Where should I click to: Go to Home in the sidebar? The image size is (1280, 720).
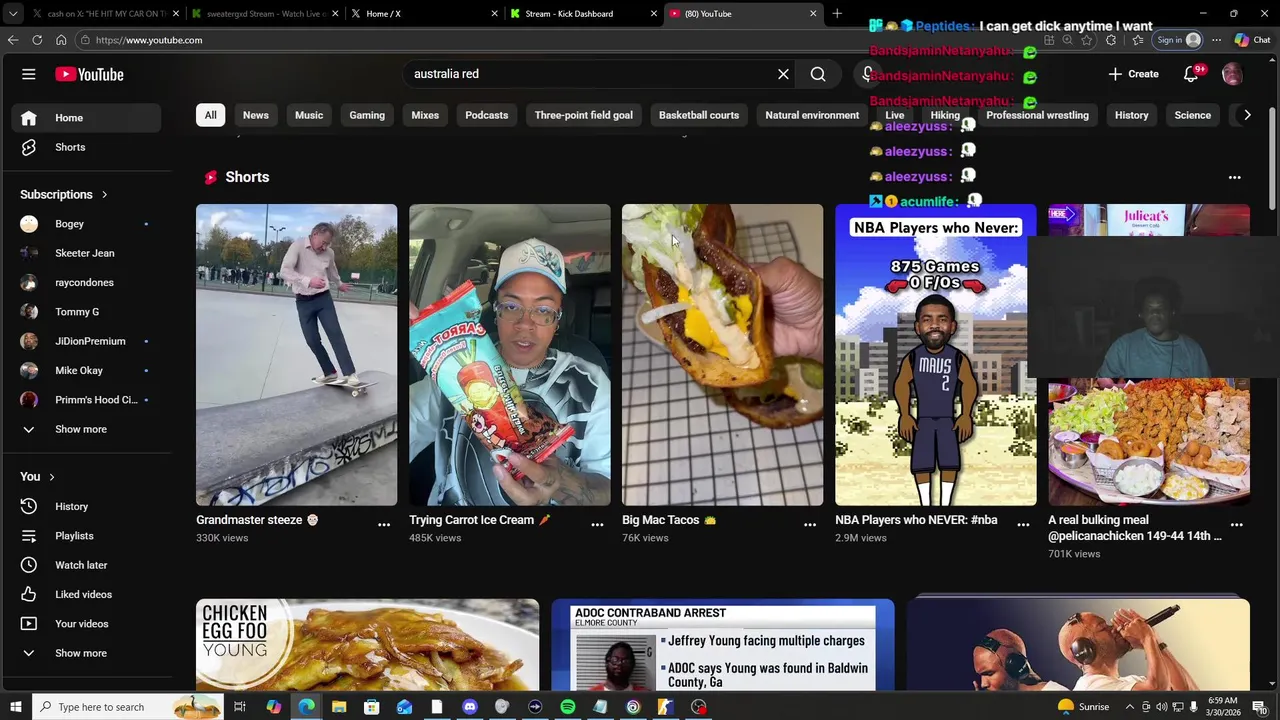86,118
